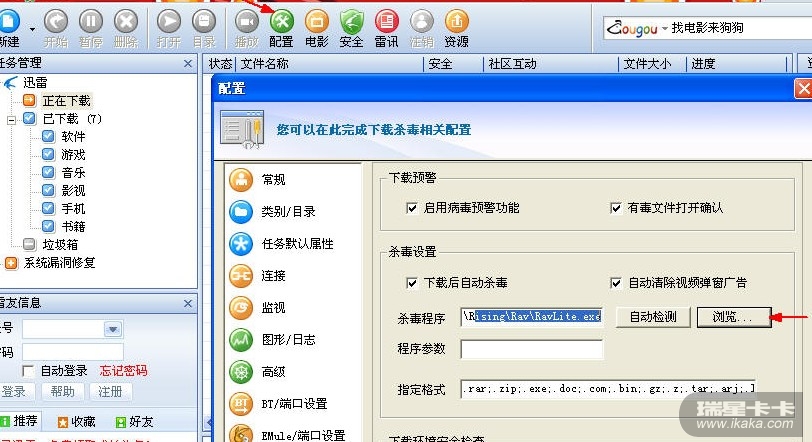Screen dimensions: 812x442
Task: Switch to the 好友 tab
Action: click(135, 422)
